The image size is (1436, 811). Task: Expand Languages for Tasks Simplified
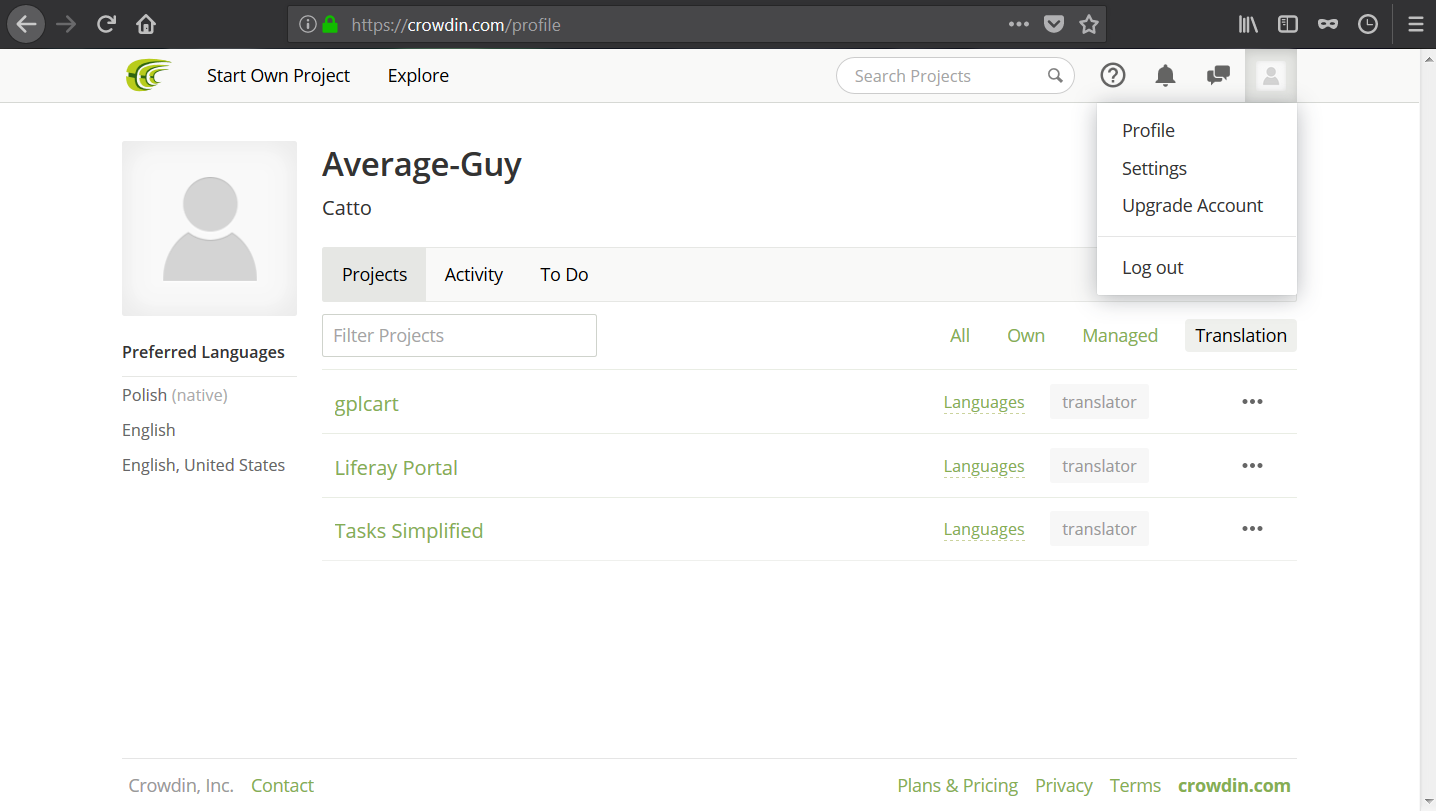(984, 530)
